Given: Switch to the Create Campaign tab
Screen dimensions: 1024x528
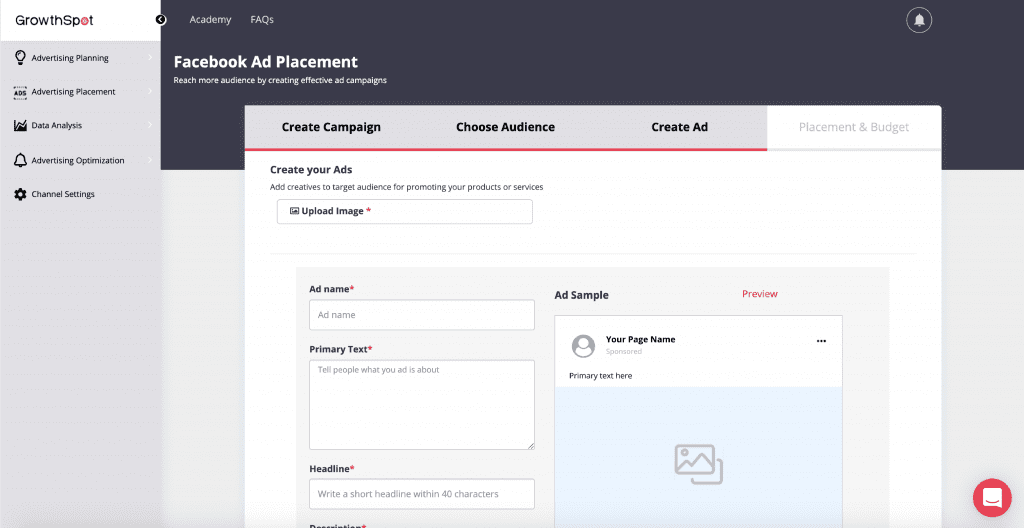Looking at the screenshot, I should pyautogui.click(x=331, y=127).
